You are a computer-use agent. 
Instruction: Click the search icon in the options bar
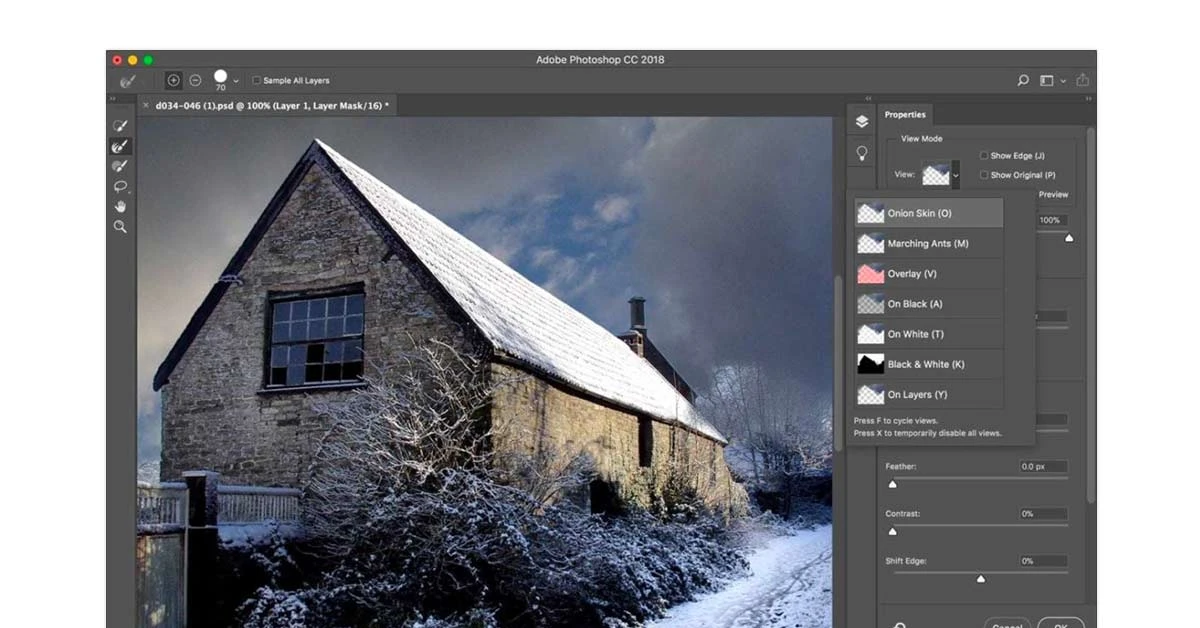pos(1022,80)
